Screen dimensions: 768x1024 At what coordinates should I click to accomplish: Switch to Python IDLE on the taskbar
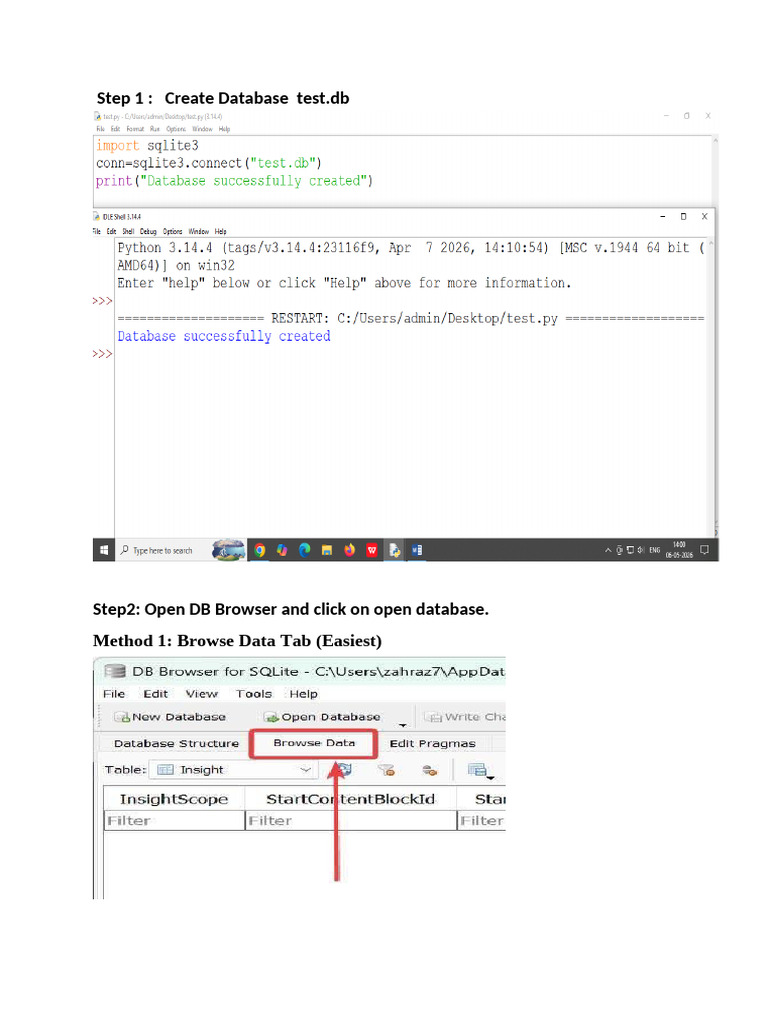click(394, 550)
